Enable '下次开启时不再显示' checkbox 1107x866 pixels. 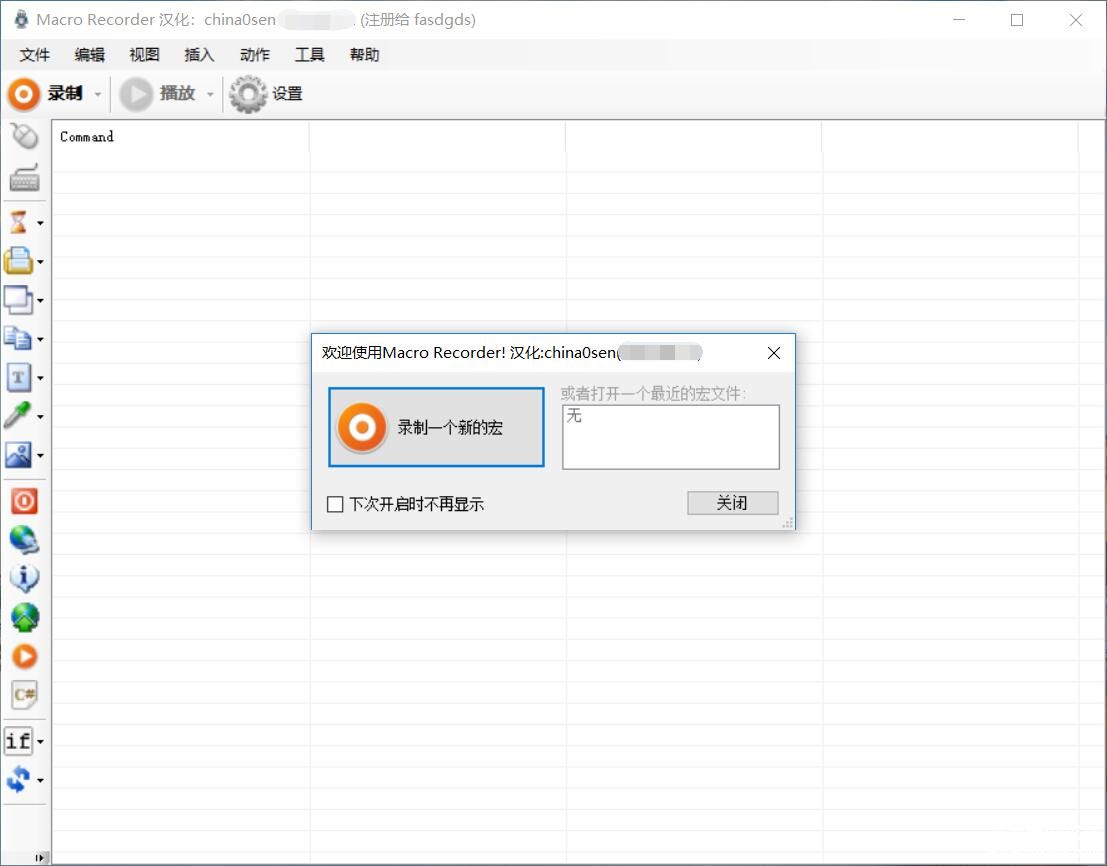click(x=336, y=504)
